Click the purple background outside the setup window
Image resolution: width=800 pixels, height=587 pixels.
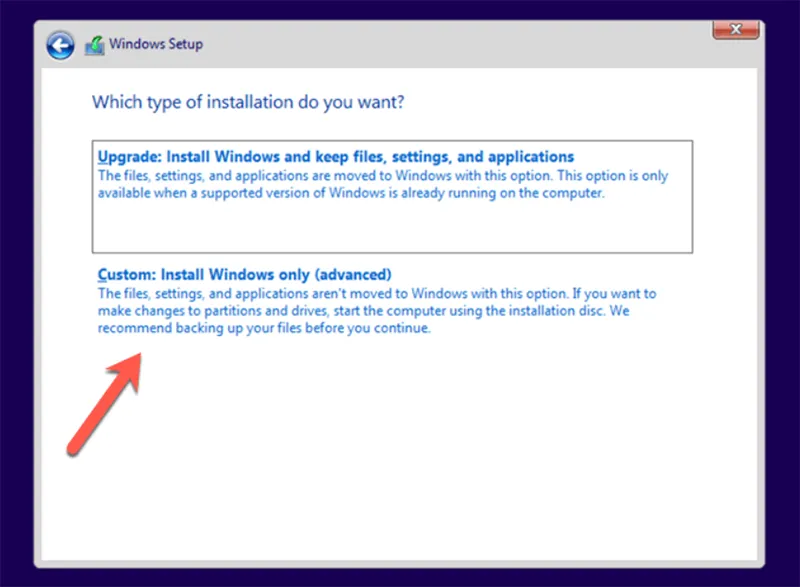coord(15,300)
